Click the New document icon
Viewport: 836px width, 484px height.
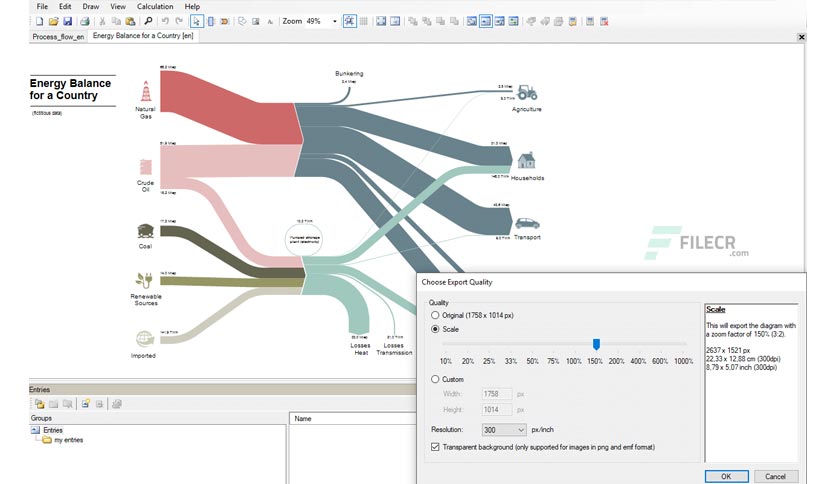39,21
